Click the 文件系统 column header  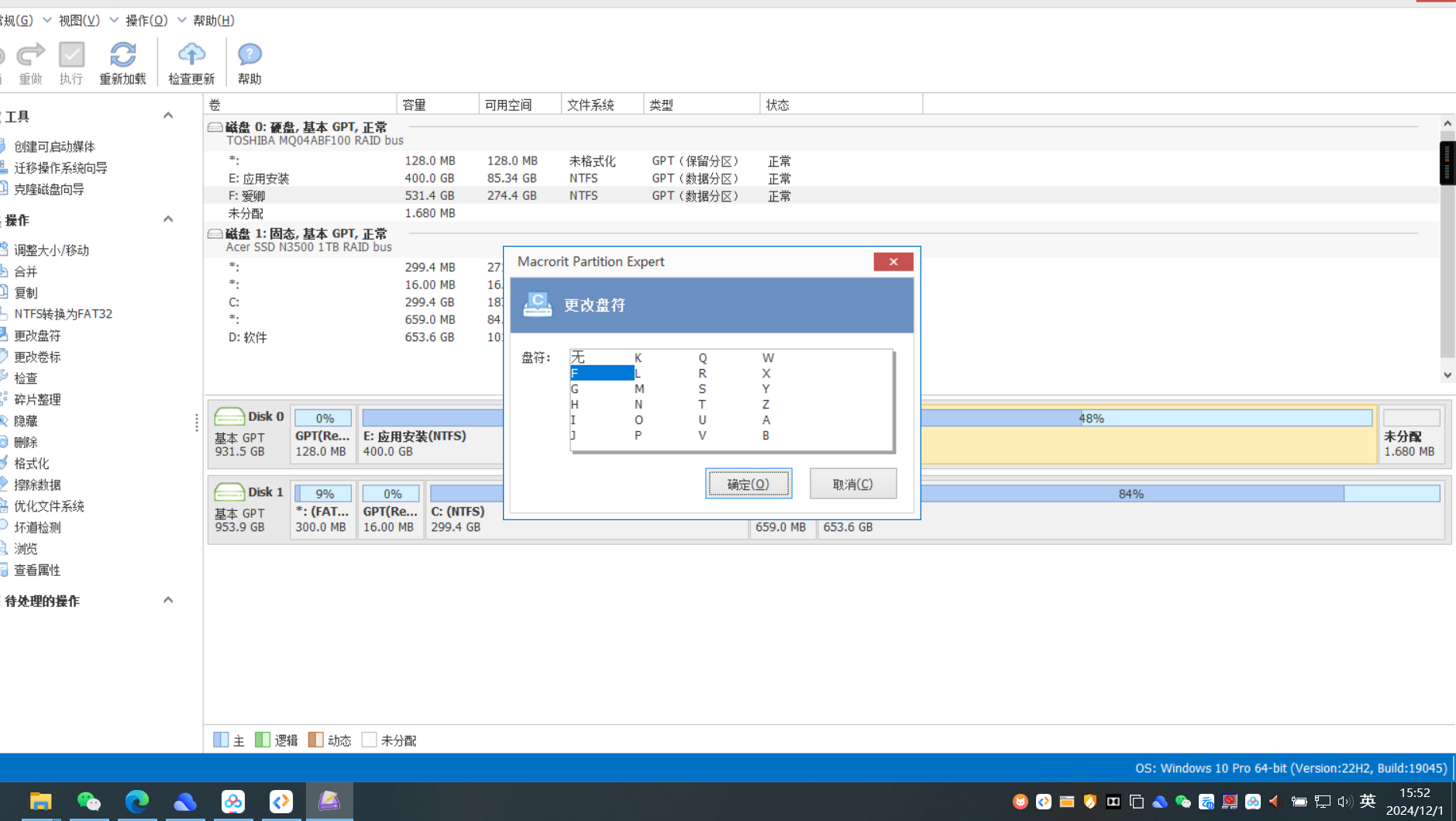(602, 105)
